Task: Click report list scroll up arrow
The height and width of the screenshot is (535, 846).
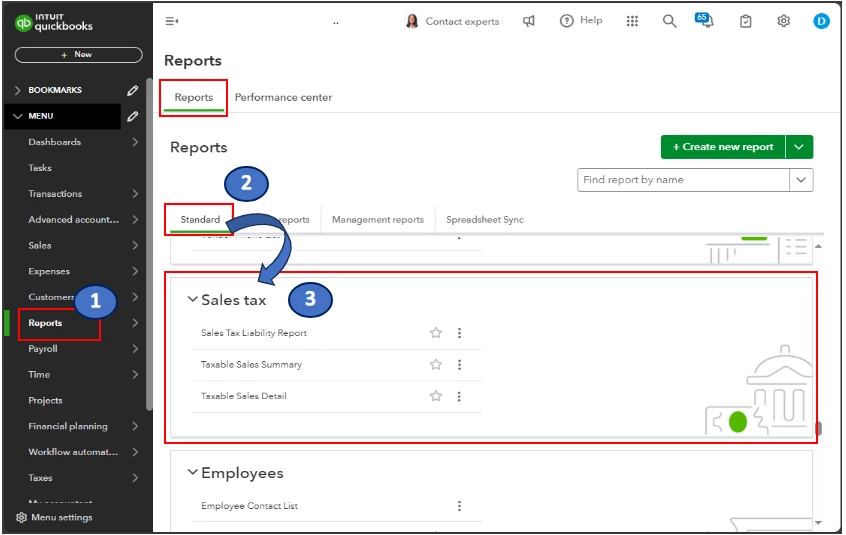Action: pos(818,246)
